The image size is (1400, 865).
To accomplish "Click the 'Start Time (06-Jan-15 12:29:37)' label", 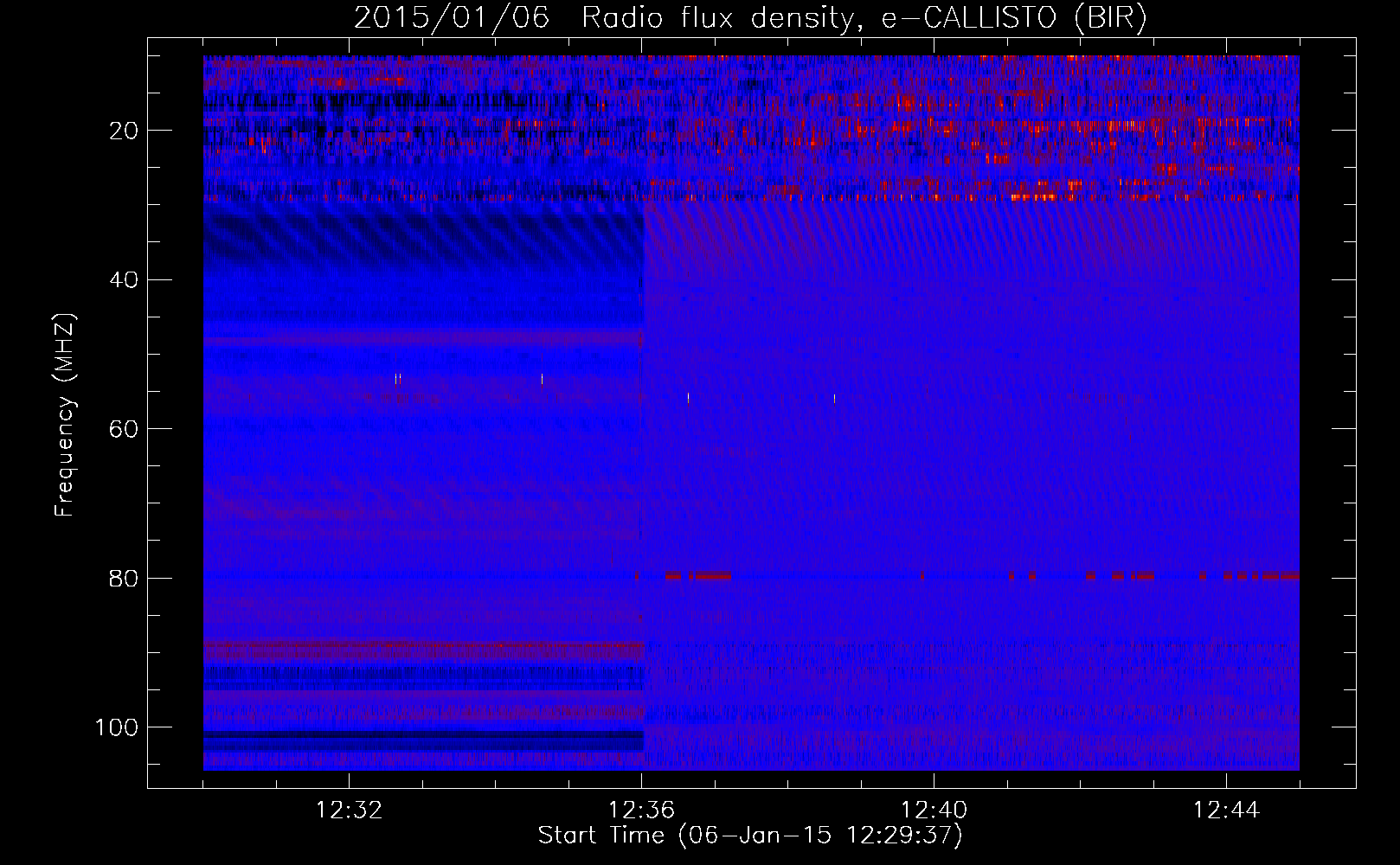I will 750,836.
